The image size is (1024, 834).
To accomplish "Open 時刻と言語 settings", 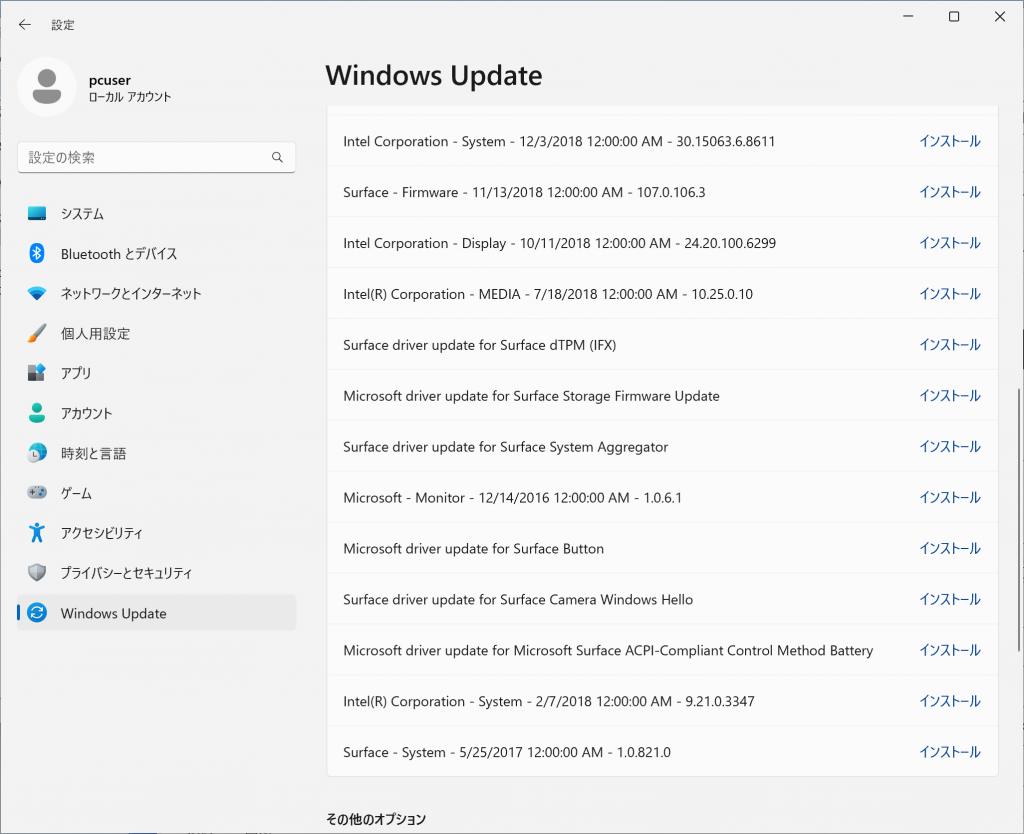I will click(x=157, y=453).
